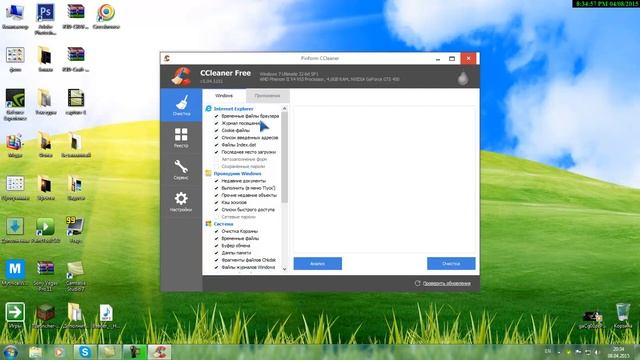The image size is (640, 360).
Task: Open the film-strip video file on desktop
Action: [76, 102]
